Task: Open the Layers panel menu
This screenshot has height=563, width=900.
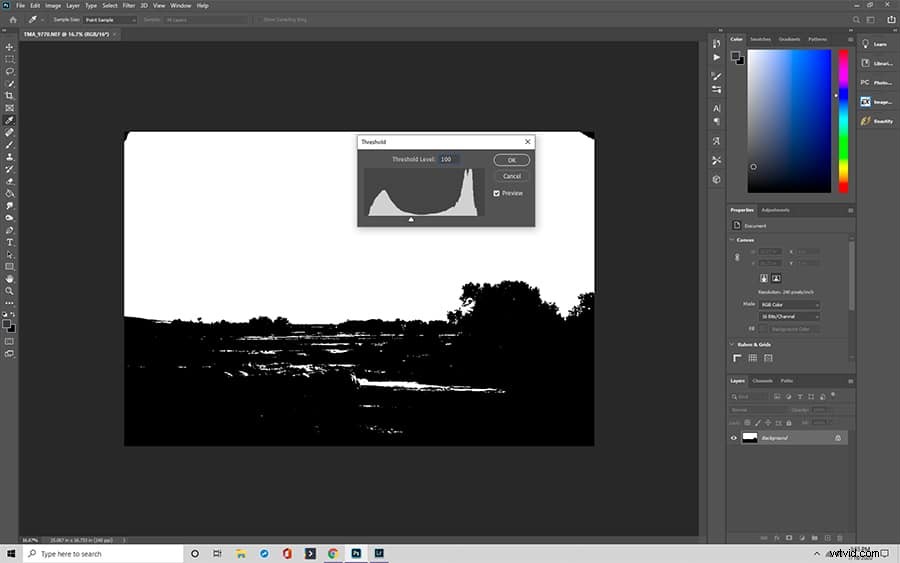Action: click(850, 381)
